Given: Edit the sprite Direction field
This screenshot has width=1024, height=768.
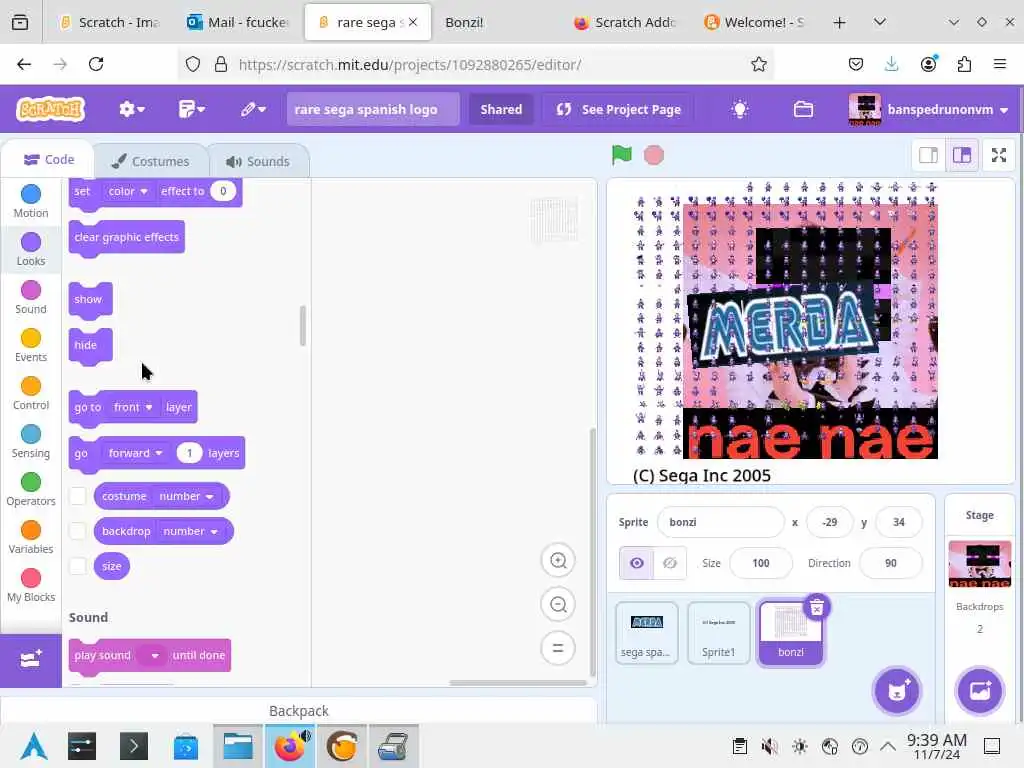Looking at the screenshot, I should tap(890, 563).
